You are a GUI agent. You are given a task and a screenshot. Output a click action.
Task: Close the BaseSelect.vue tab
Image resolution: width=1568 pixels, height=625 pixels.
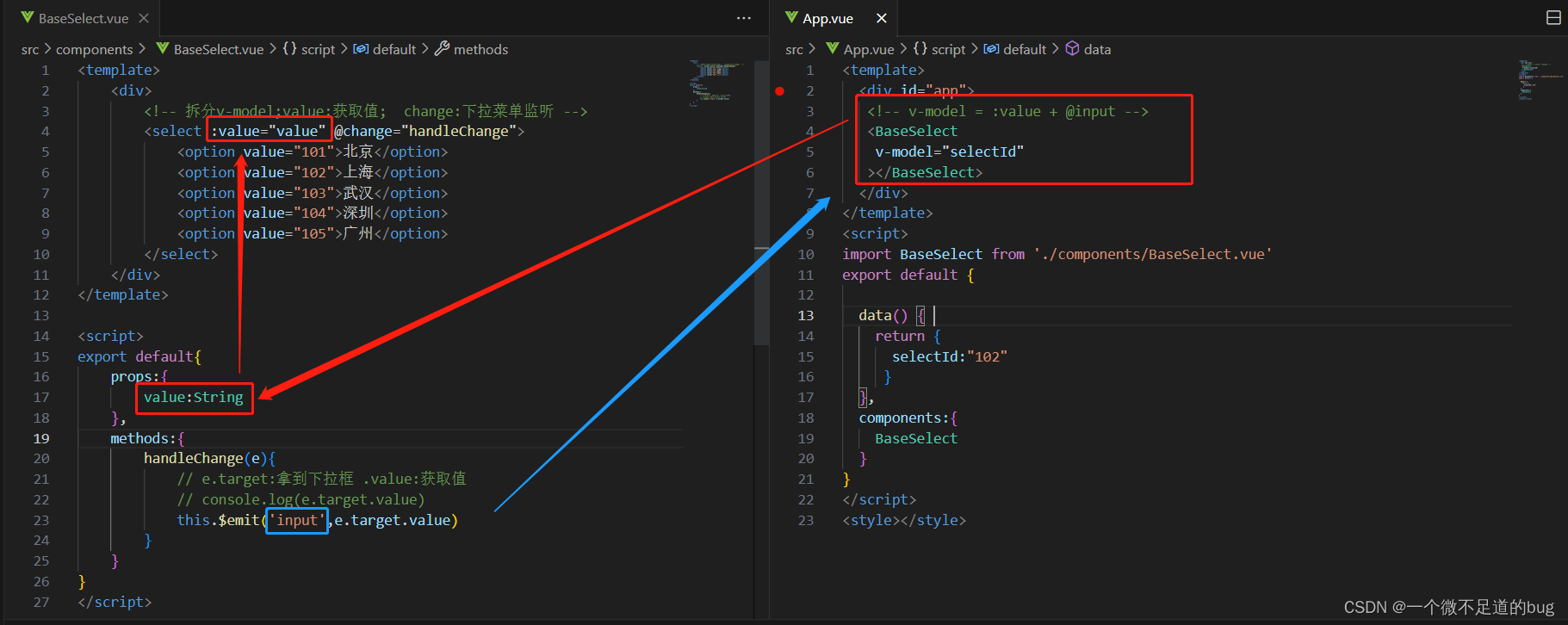click(144, 18)
